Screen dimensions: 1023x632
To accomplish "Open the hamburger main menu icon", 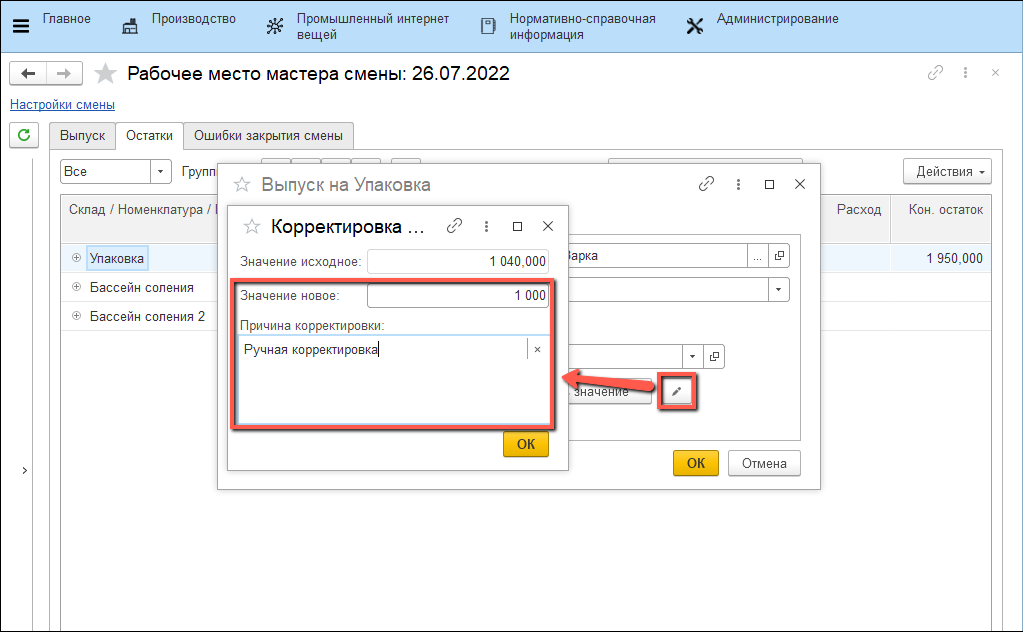I will (21, 26).
